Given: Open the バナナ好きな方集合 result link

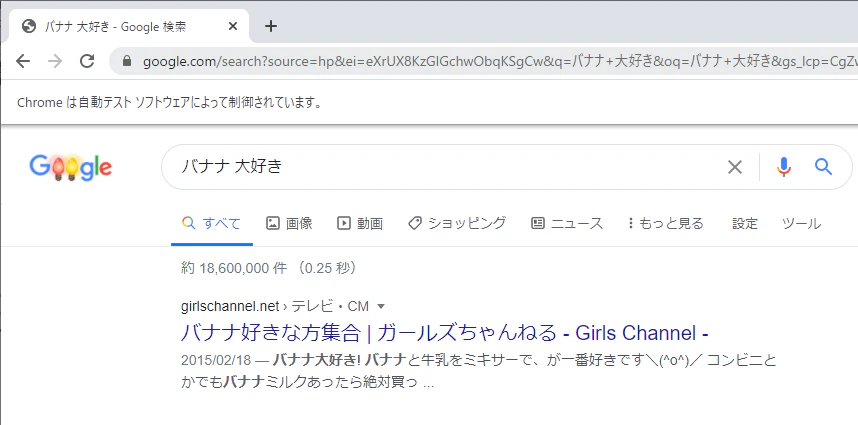Looking at the screenshot, I should [445, 333].
